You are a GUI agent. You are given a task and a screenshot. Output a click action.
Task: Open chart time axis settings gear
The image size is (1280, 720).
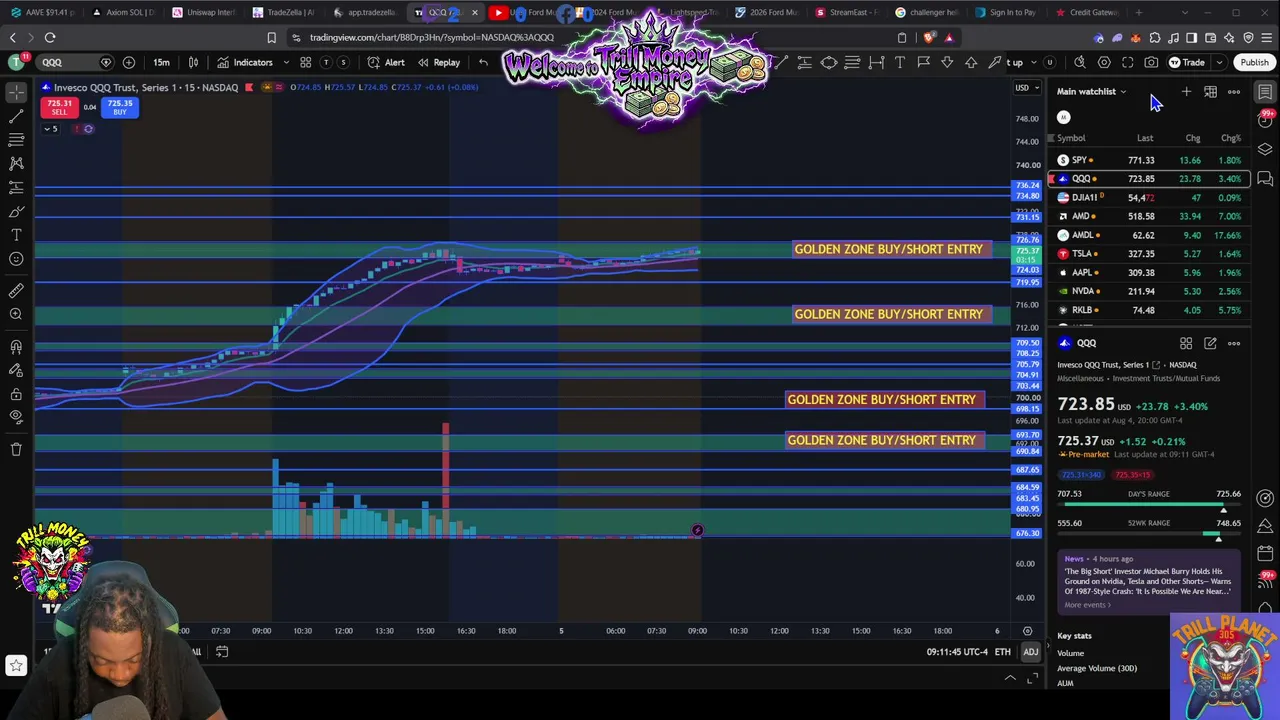click(x=1027, y=631)
